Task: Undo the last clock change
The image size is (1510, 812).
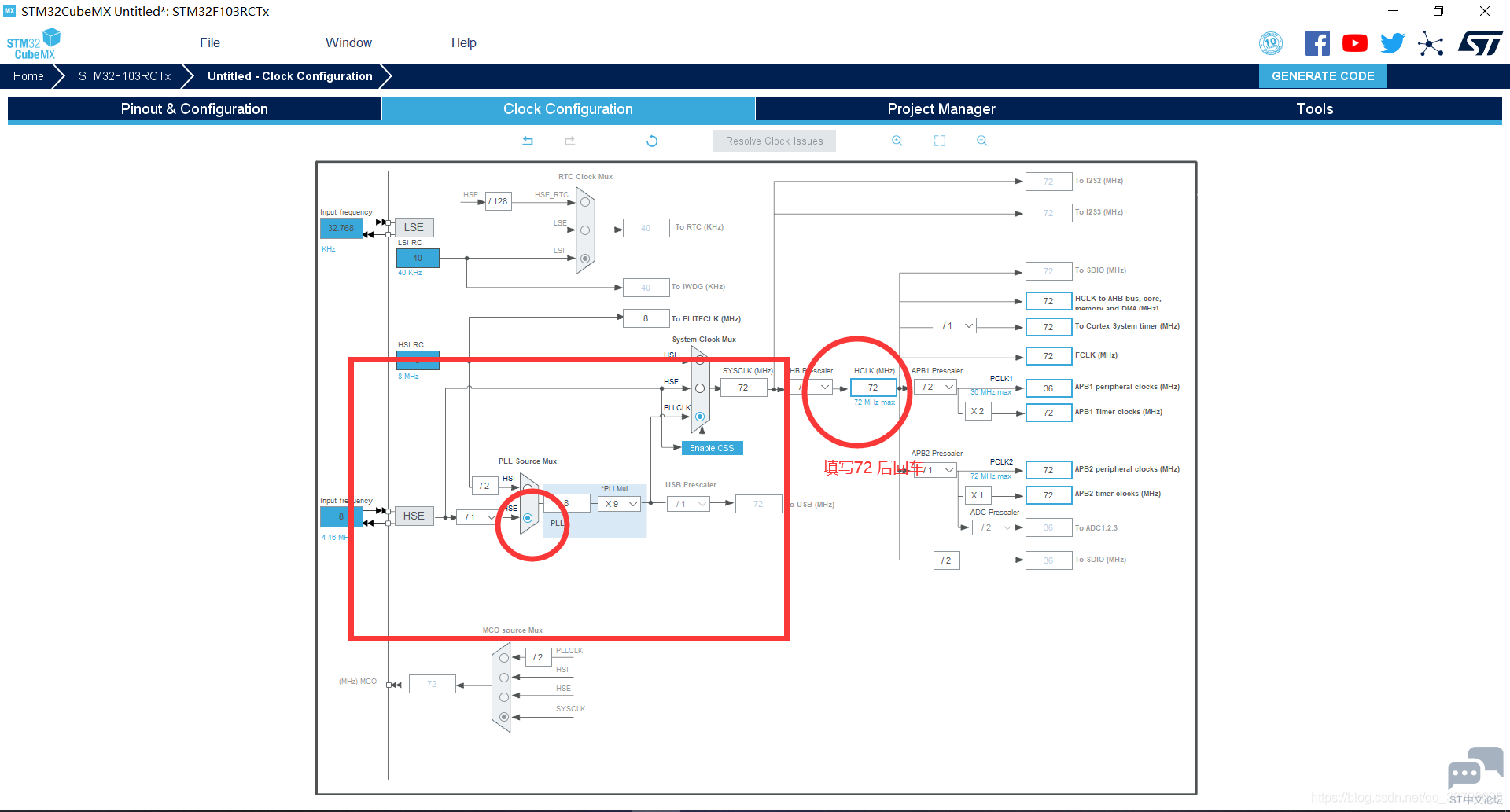Action: 528,141
